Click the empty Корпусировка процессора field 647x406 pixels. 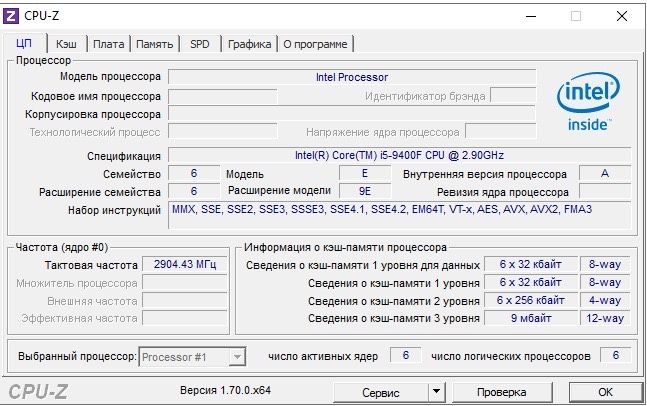click(352, 114)
